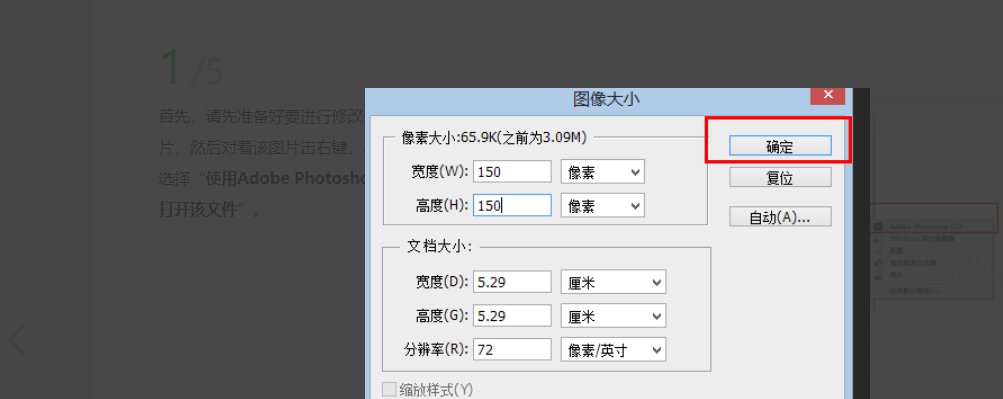Click the 像素大小:65.9K label text

tap(494, 136)
